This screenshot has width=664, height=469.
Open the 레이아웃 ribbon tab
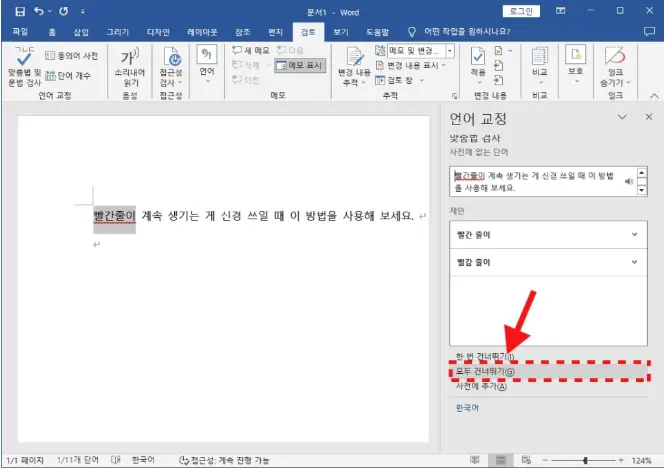point(201,31)
